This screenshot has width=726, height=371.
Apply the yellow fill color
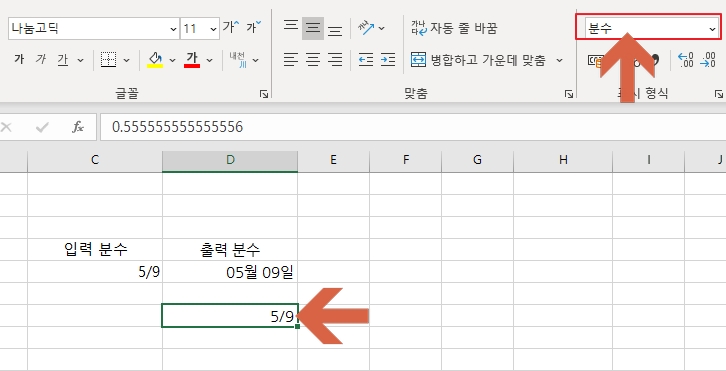[155, 60]
